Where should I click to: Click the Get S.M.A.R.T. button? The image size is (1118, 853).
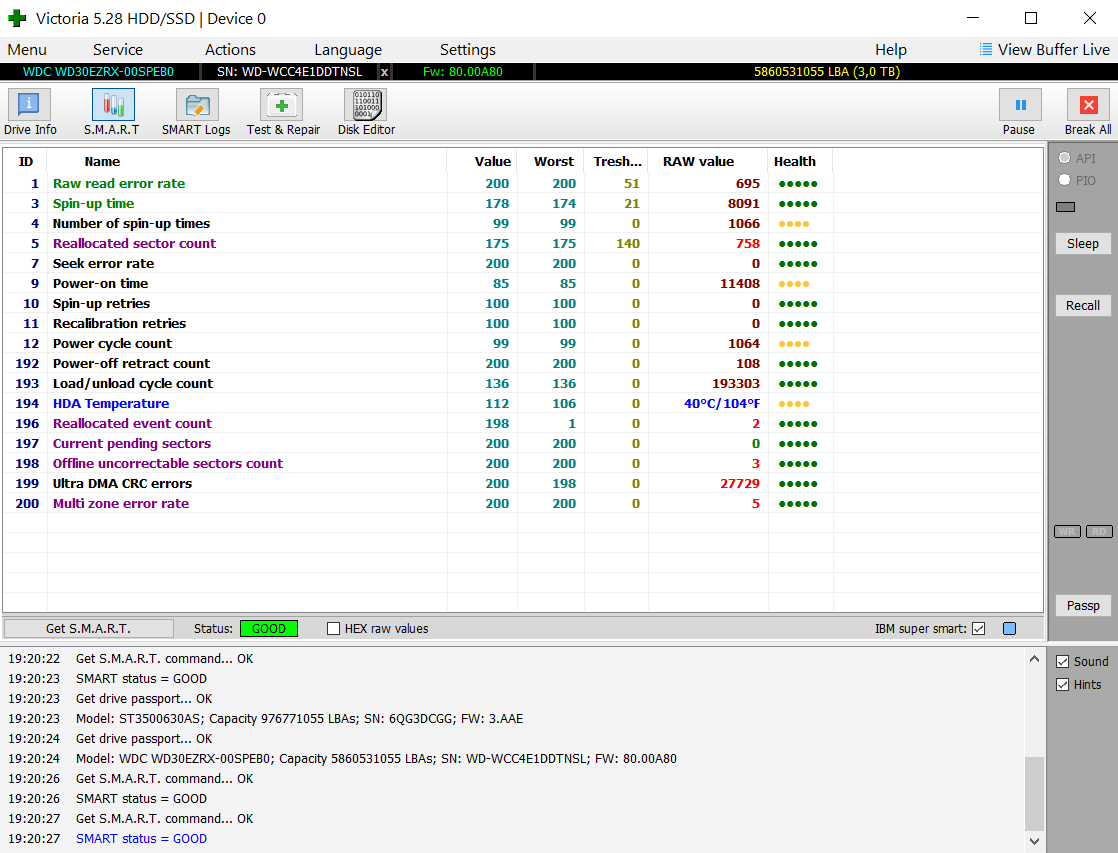88,628
